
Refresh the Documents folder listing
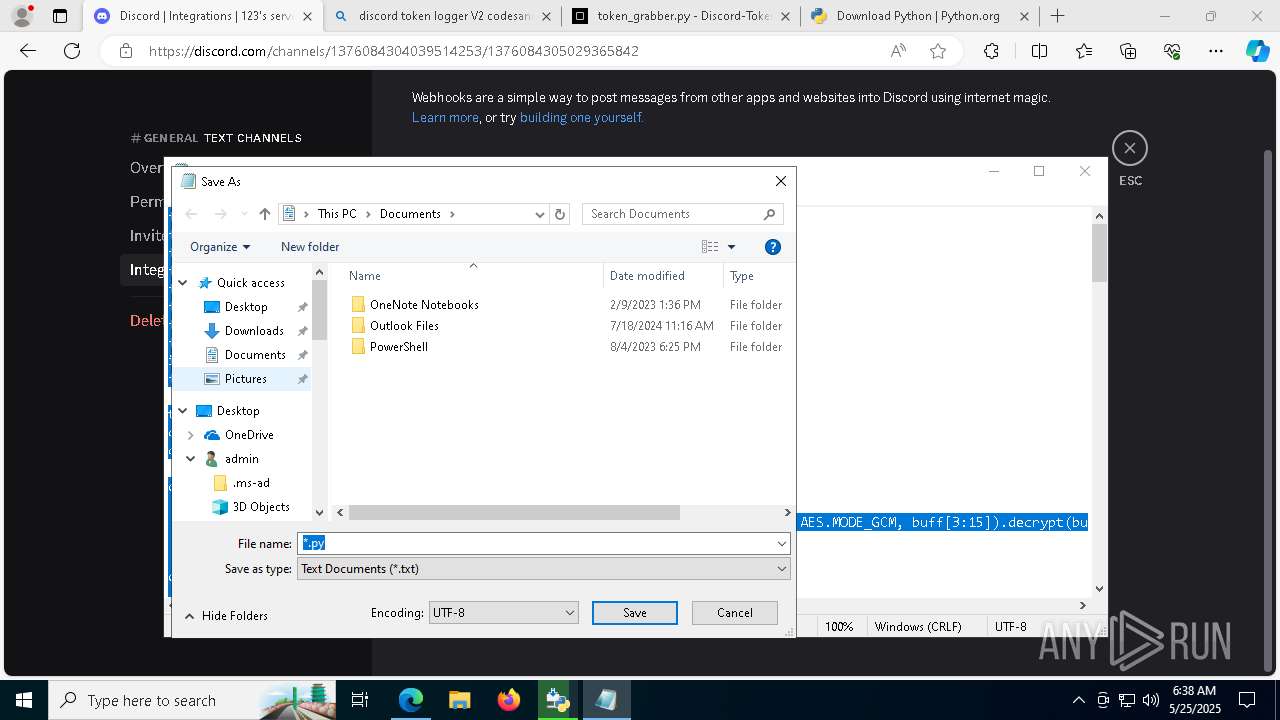pos(560,214)
